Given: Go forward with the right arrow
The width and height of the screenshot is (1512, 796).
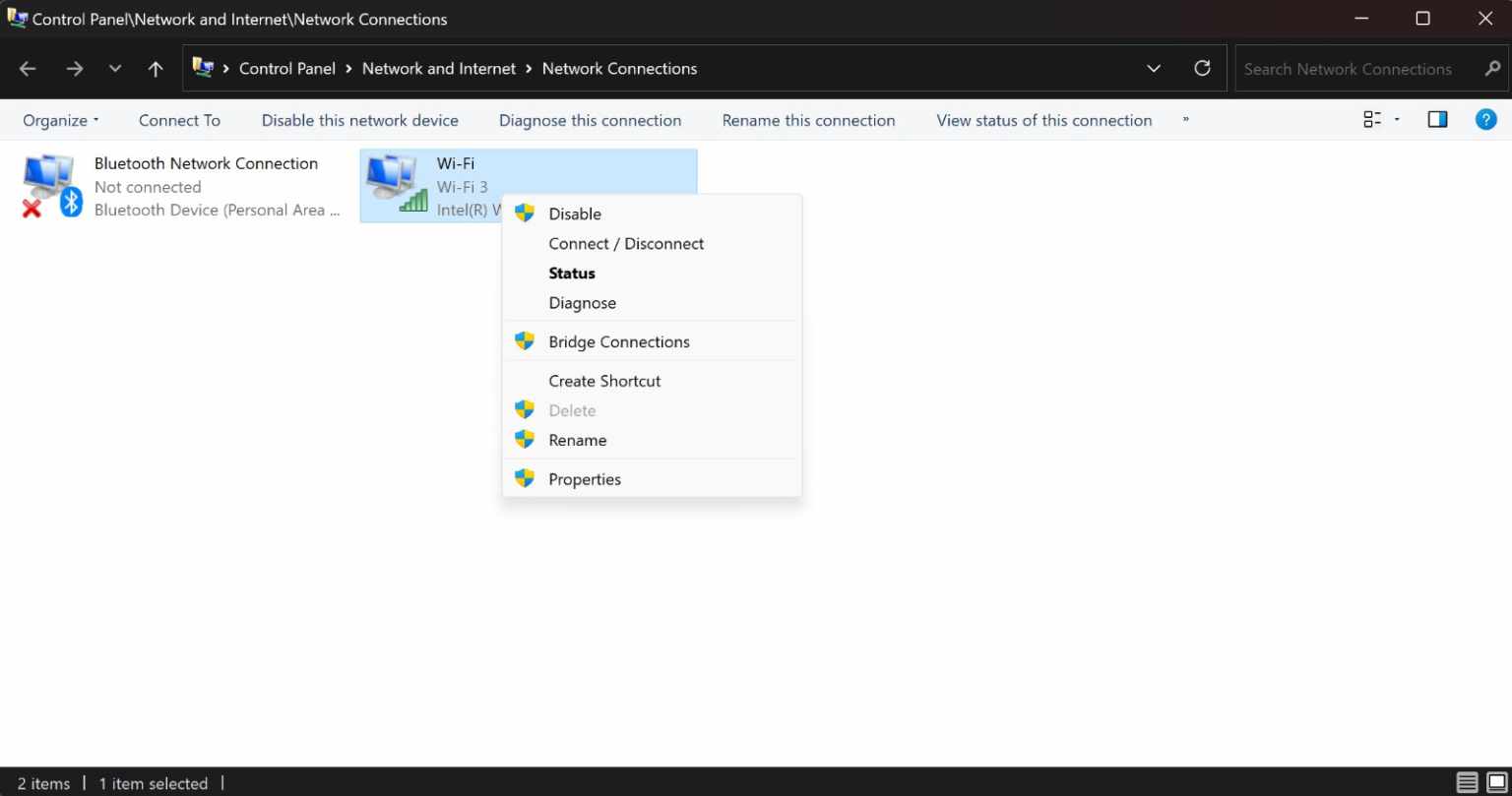Looking at the screenshot, I should pyautogui.click(x=74, y=69).
